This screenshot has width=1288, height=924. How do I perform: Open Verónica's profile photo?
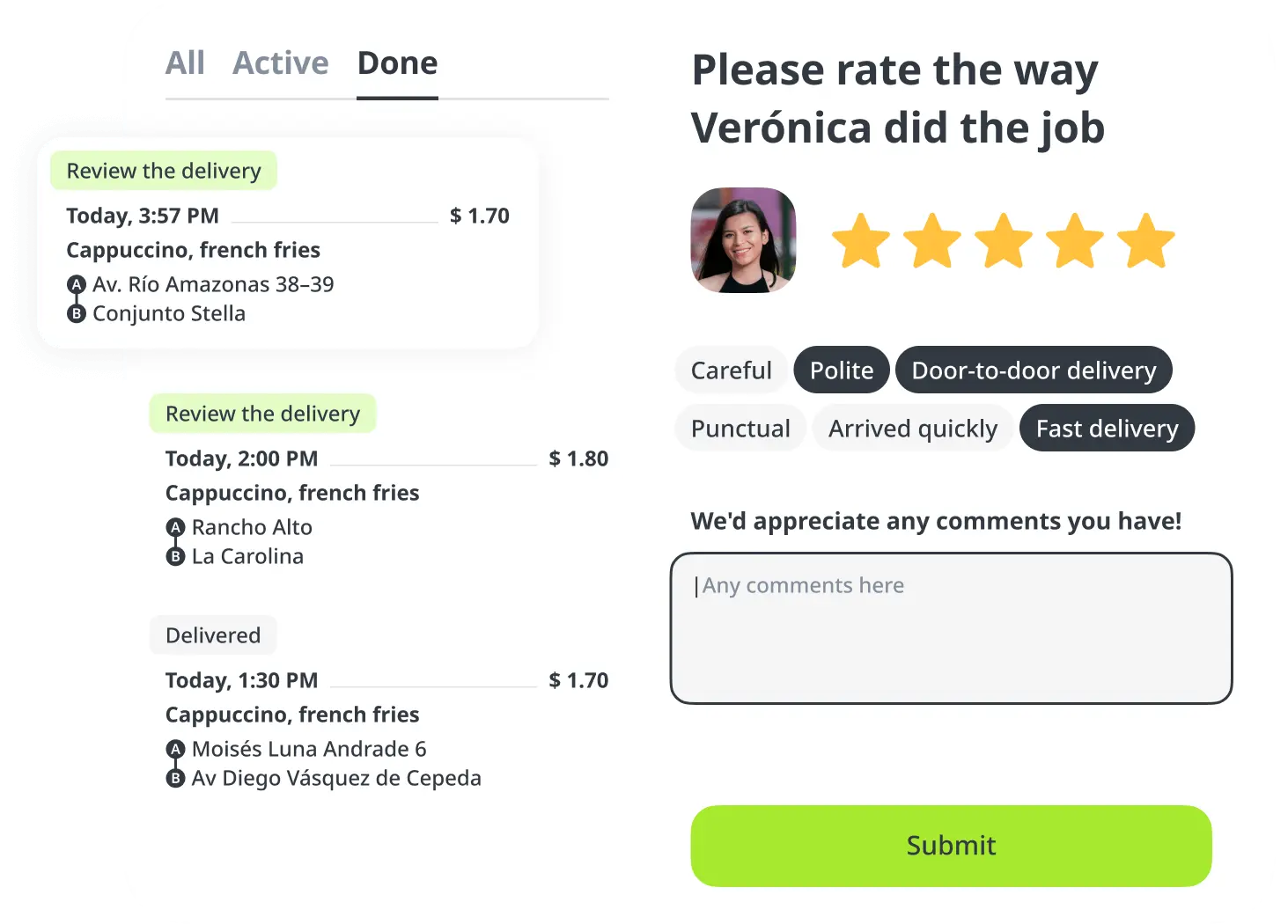(744, 240)
